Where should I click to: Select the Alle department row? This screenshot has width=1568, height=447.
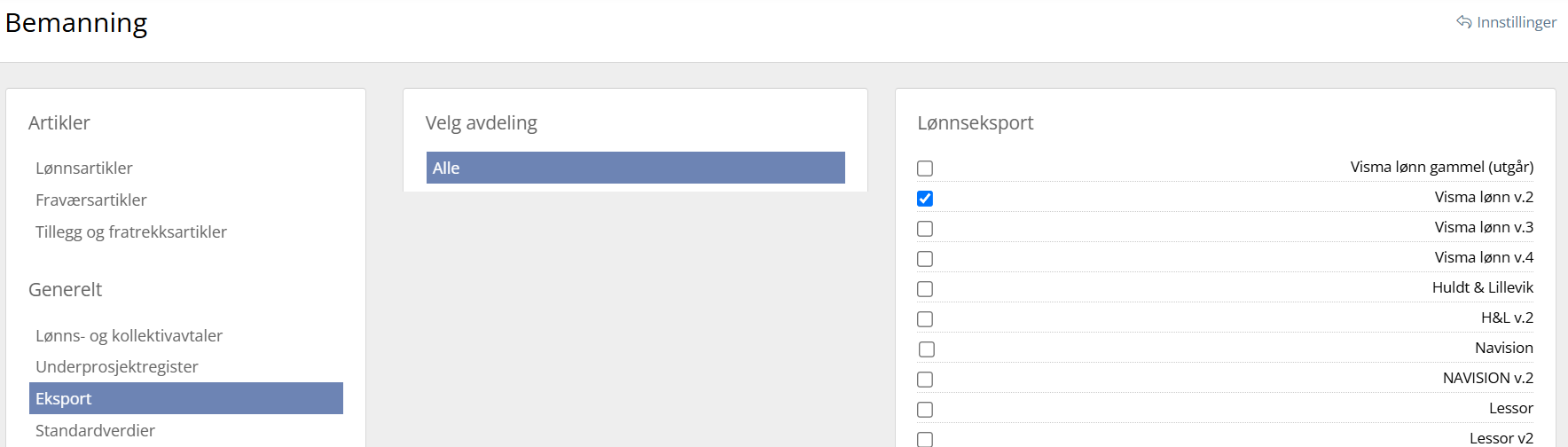pyautogui.click(x=635, y=169)
